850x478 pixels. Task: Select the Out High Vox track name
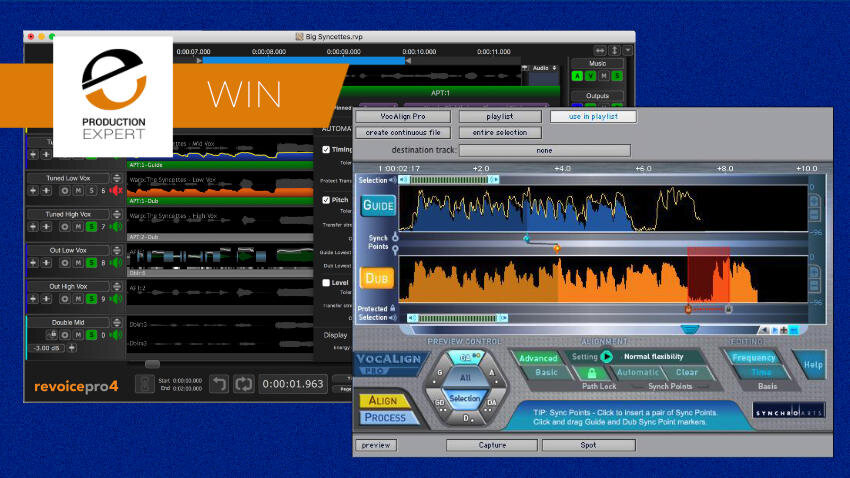click(x=68, y=286)
